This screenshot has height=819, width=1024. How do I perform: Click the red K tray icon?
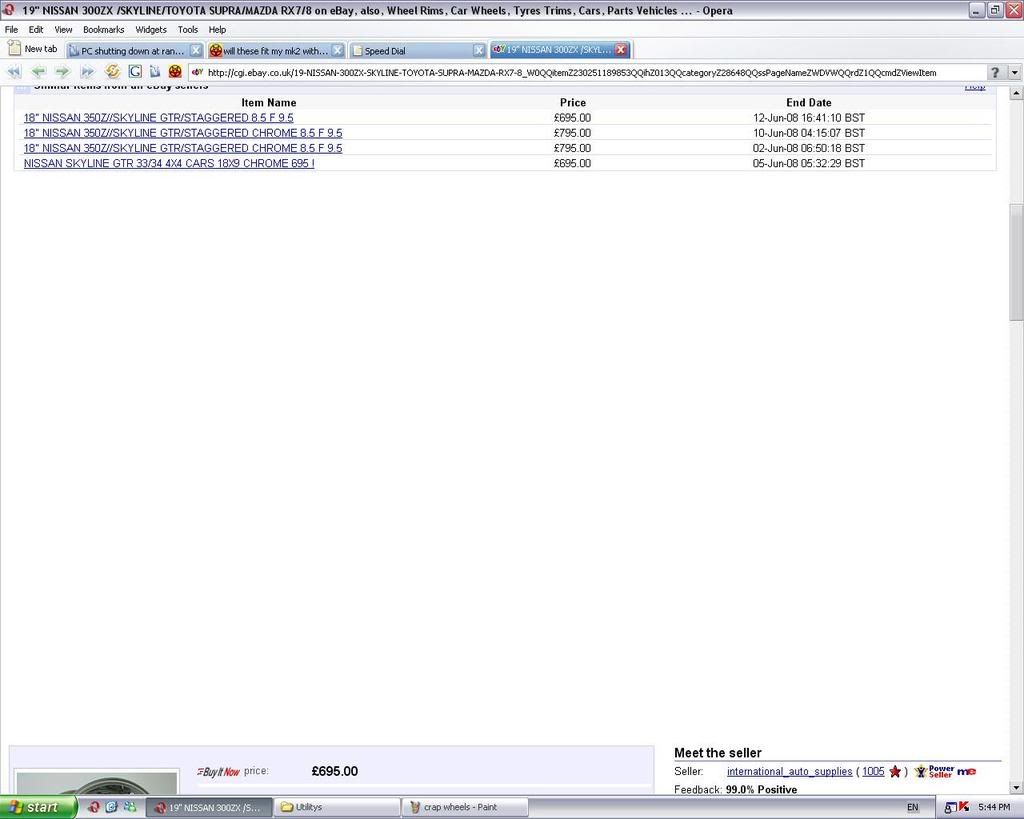(x=965, y=808)
